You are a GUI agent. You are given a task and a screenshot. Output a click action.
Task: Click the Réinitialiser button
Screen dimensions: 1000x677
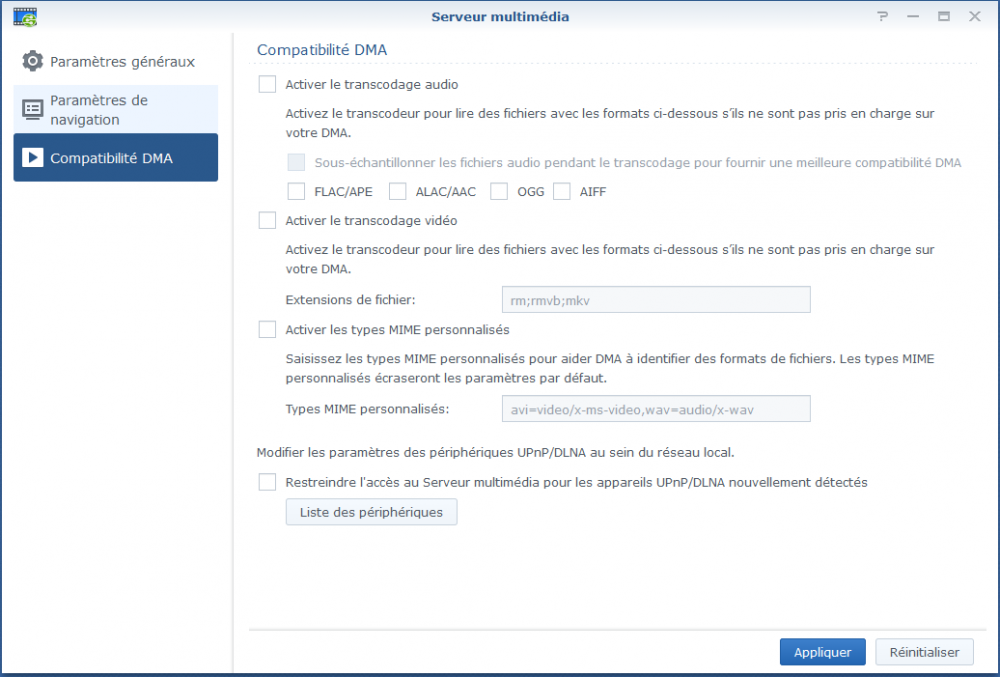924,652
